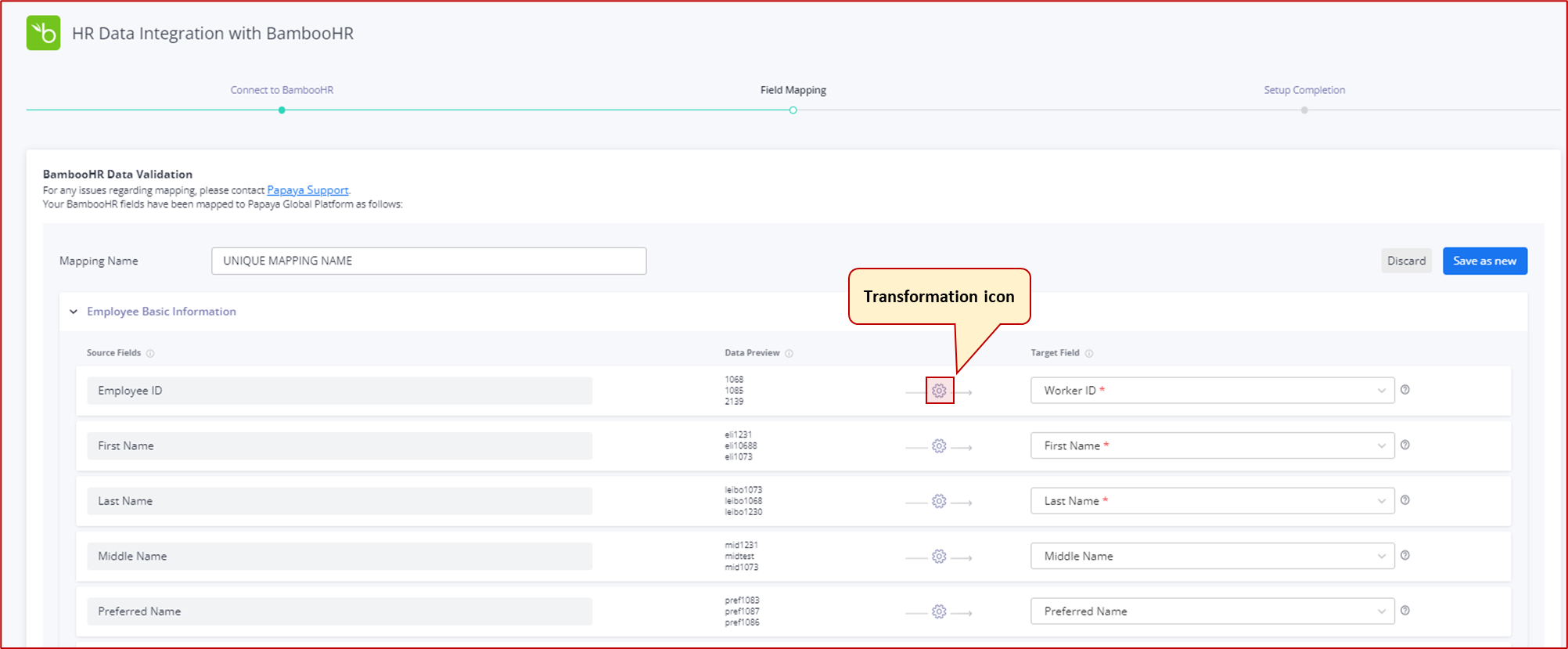Click the Discard button
Image resolution: width=1568 pixels, height=649 pixels.
(x=1406, y=261)
